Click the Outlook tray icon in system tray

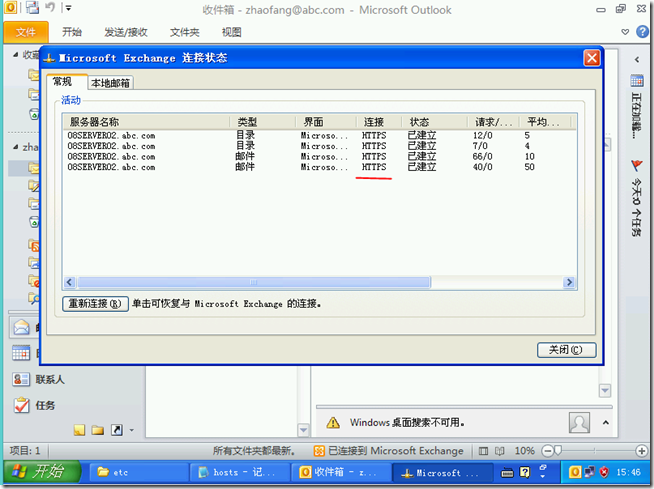575,472
